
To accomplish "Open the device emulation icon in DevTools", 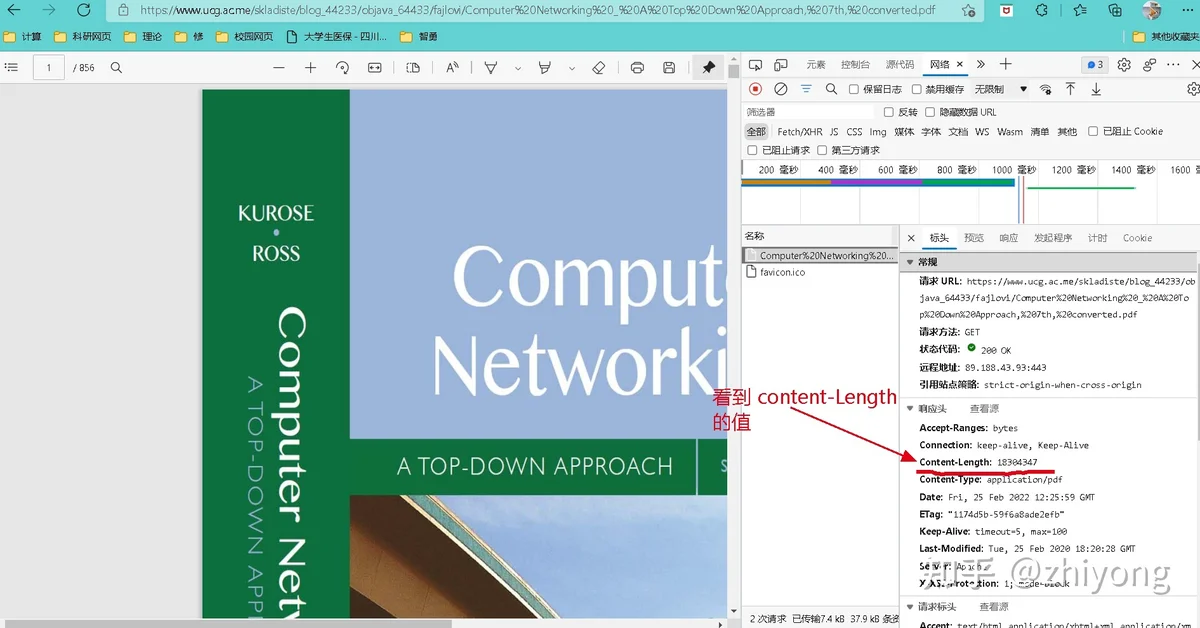I will point(781,64).
